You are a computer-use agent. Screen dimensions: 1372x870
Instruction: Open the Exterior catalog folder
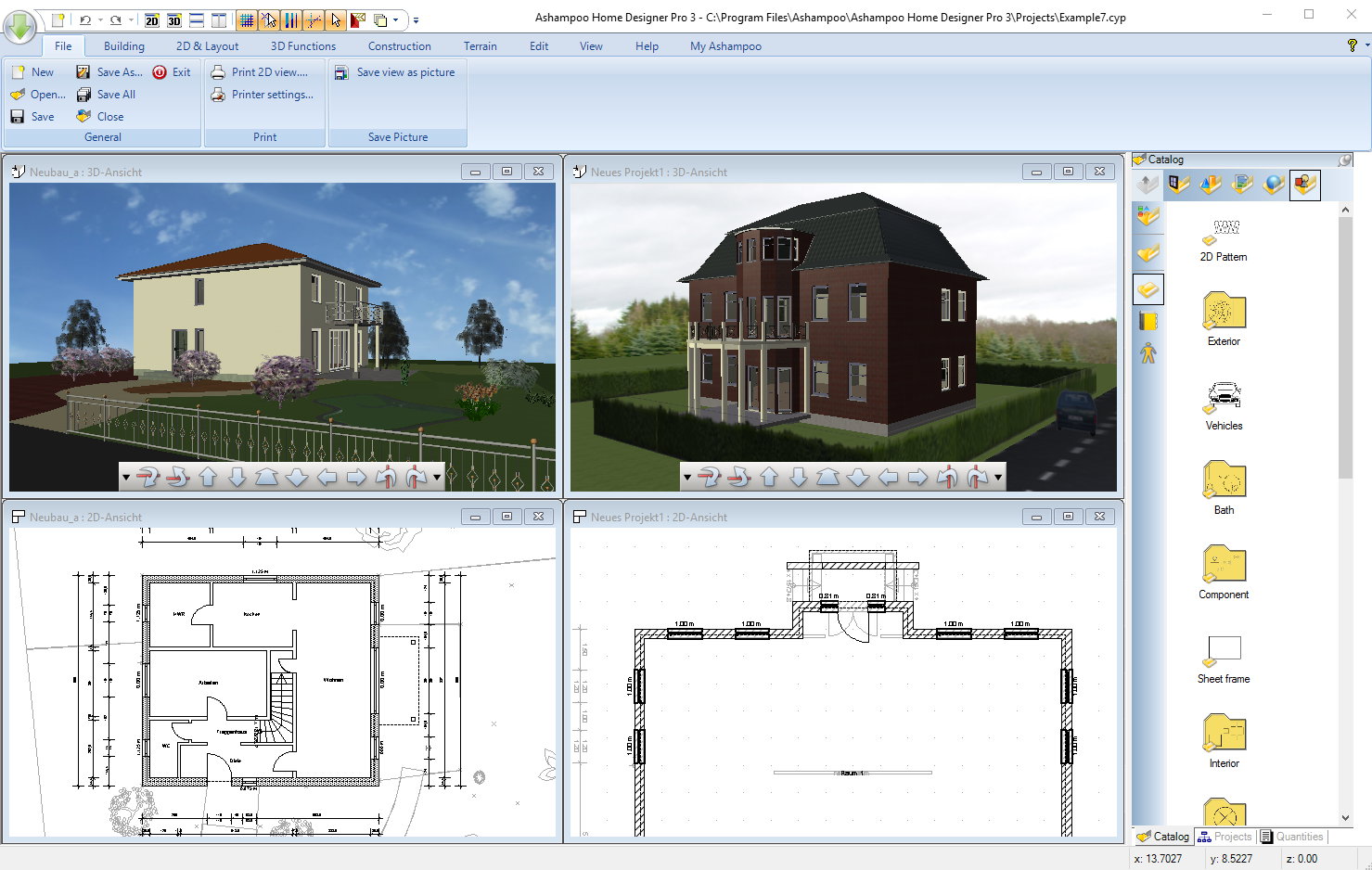point(1224,319)
